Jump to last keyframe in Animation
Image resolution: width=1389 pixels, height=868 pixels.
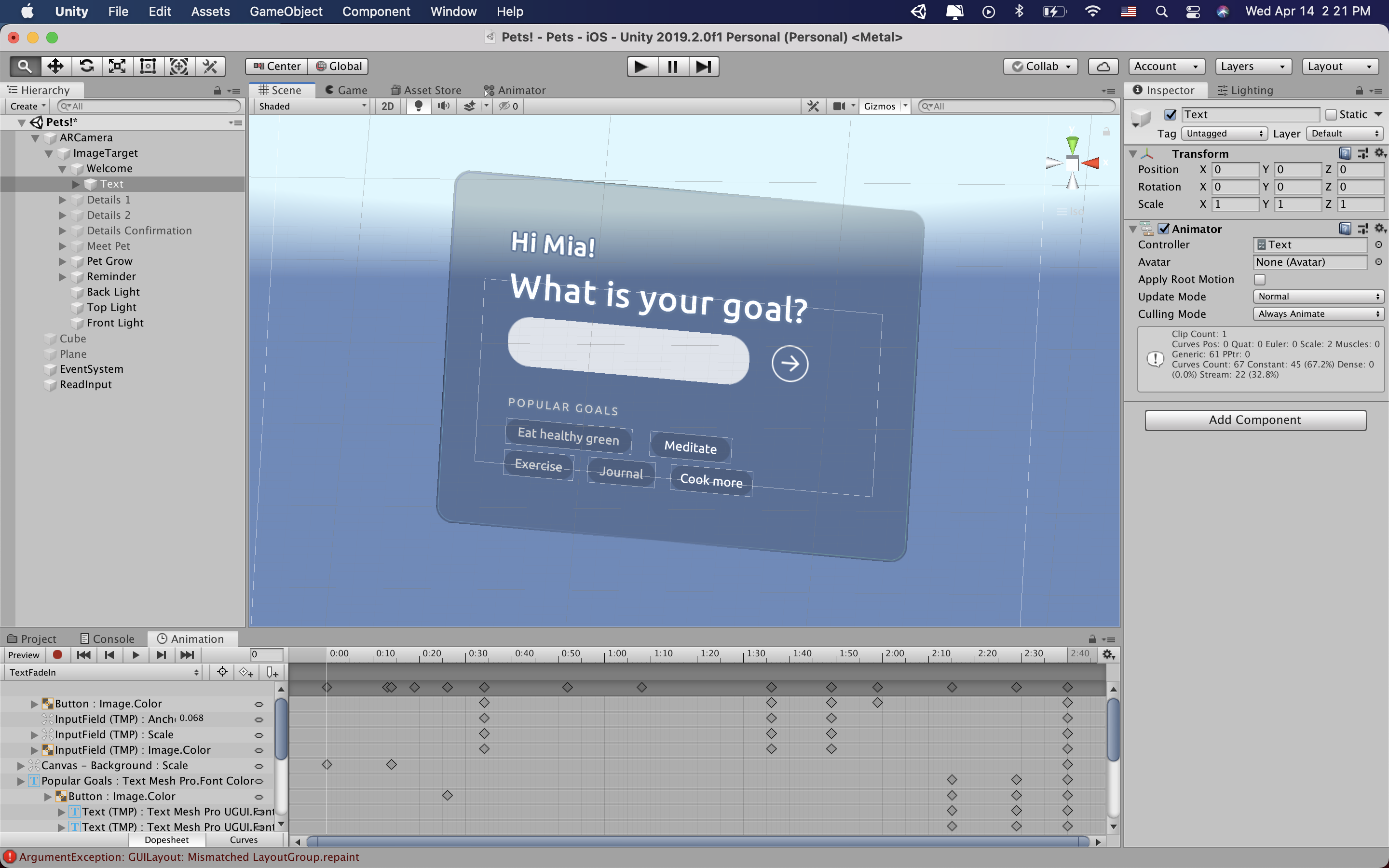[187, 654]
